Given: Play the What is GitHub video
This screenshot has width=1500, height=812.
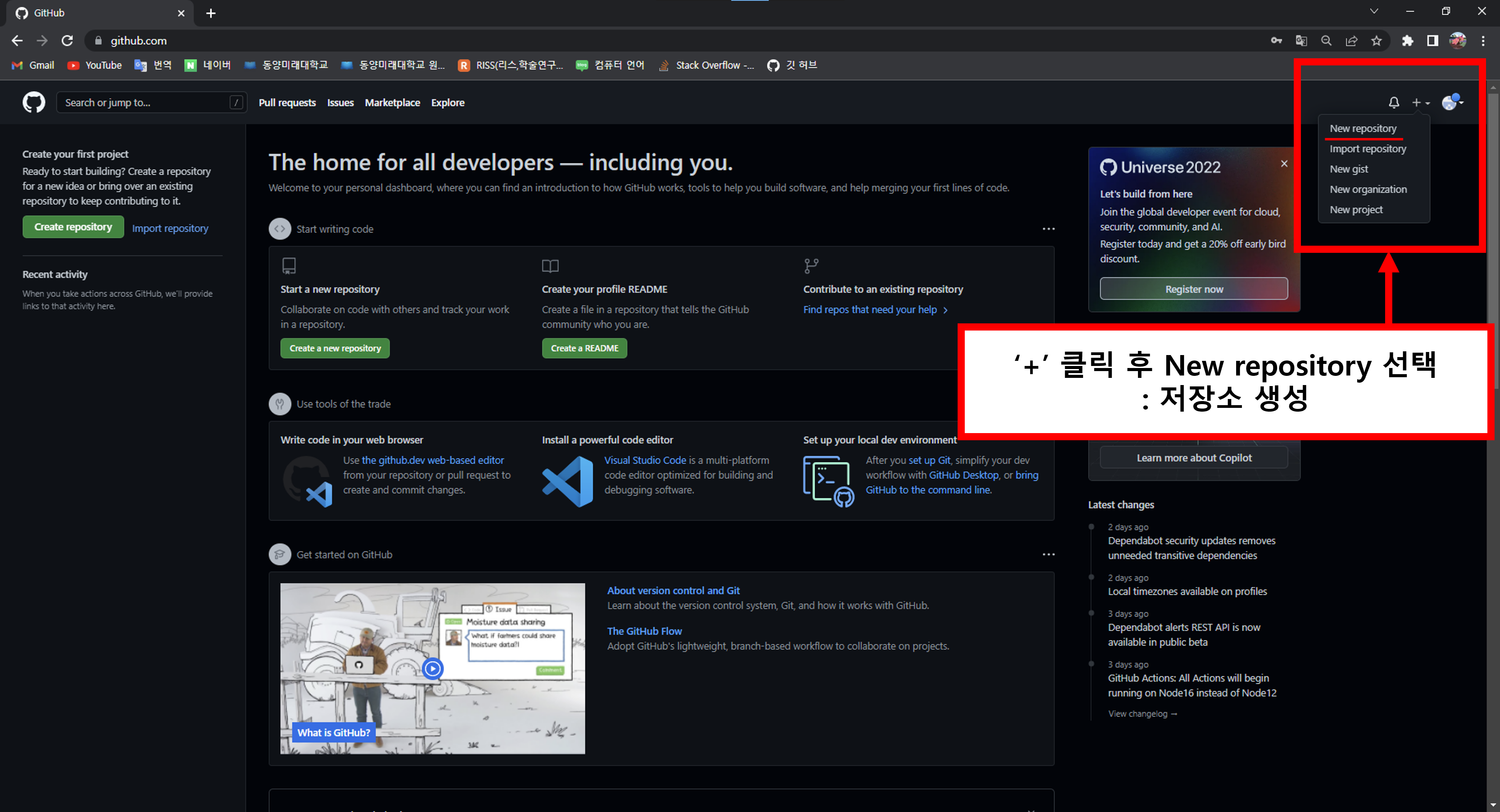Looking at the screenshot, I should [432, 668].
